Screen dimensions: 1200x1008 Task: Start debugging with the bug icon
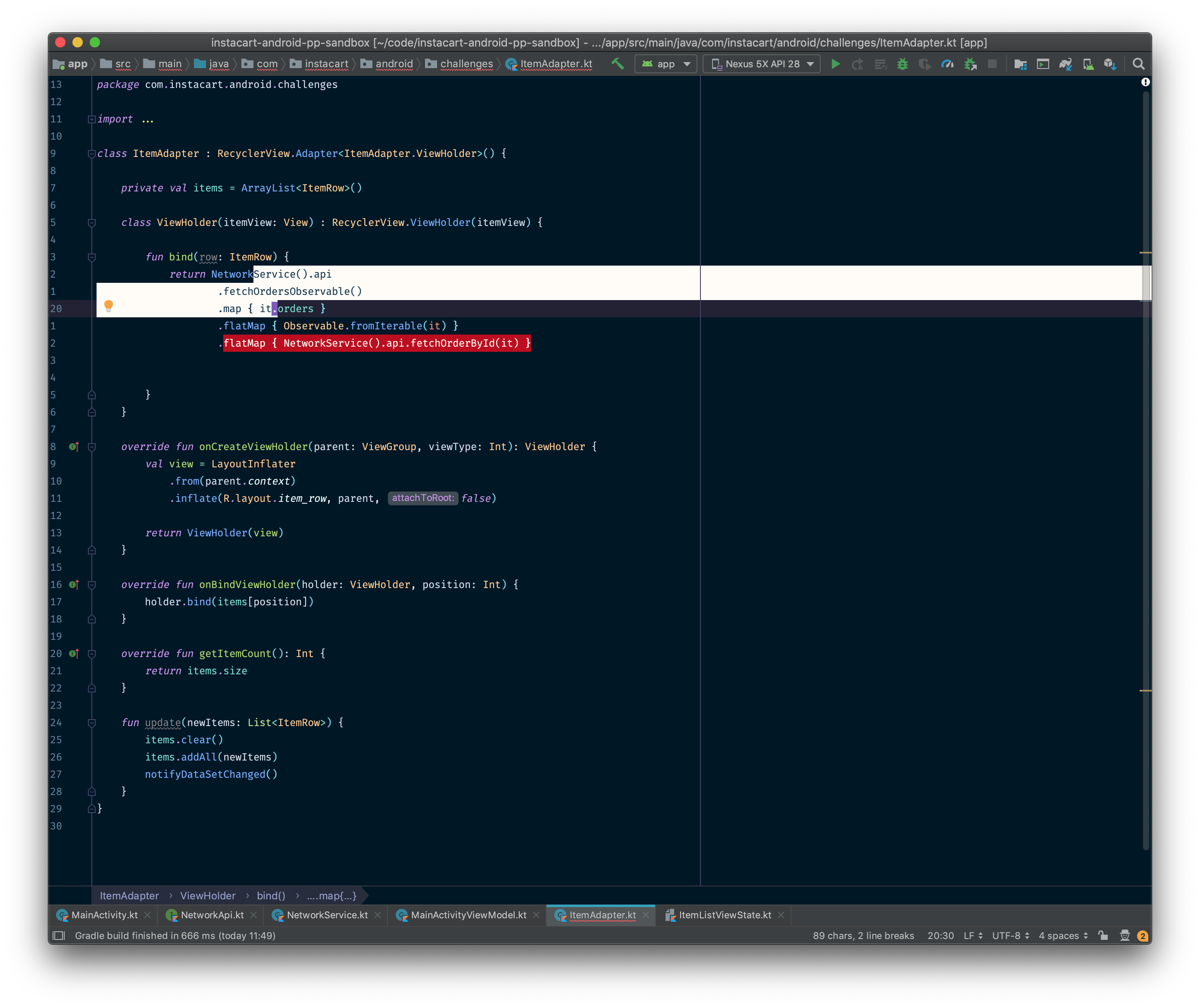click(902, 64)
